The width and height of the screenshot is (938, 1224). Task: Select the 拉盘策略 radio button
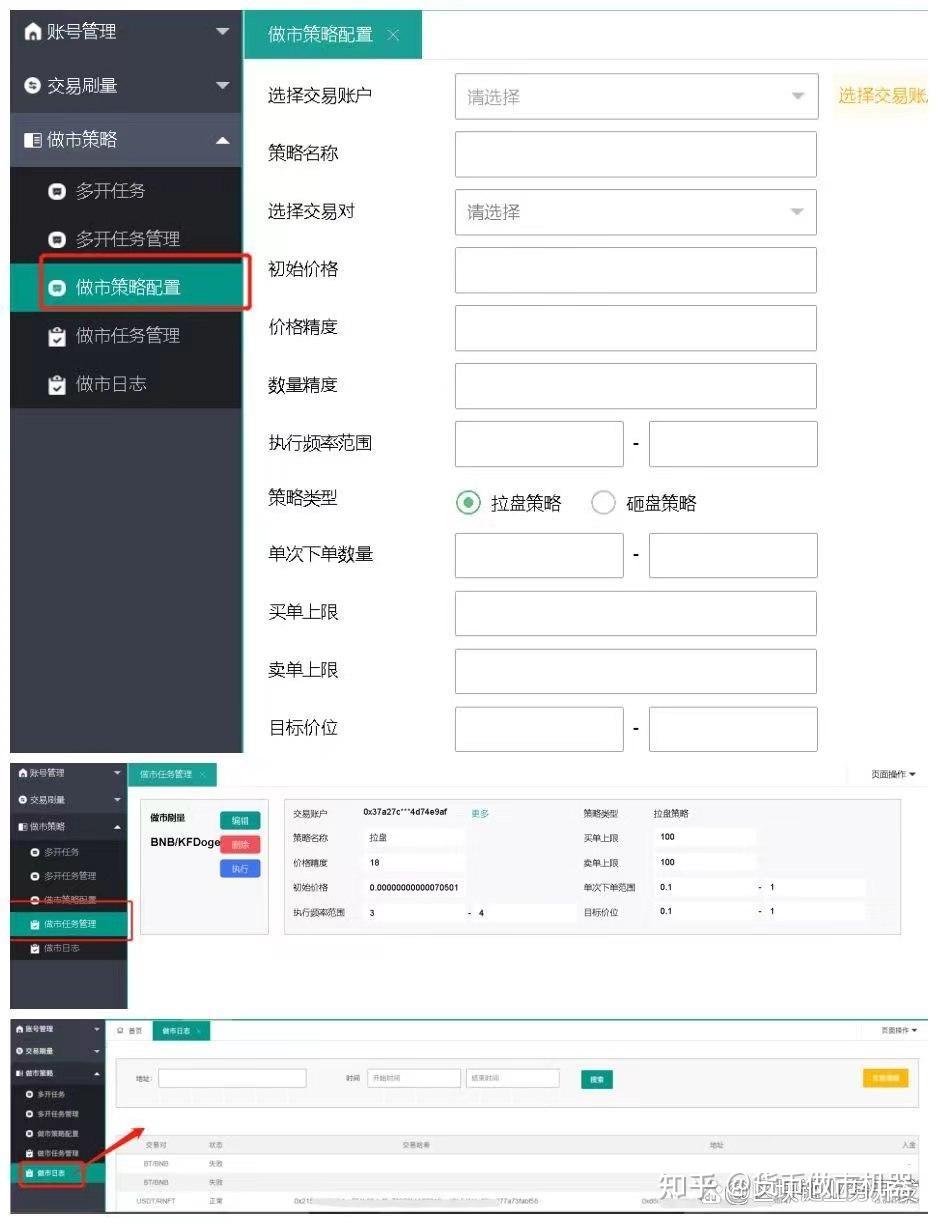tap(468, 503)
